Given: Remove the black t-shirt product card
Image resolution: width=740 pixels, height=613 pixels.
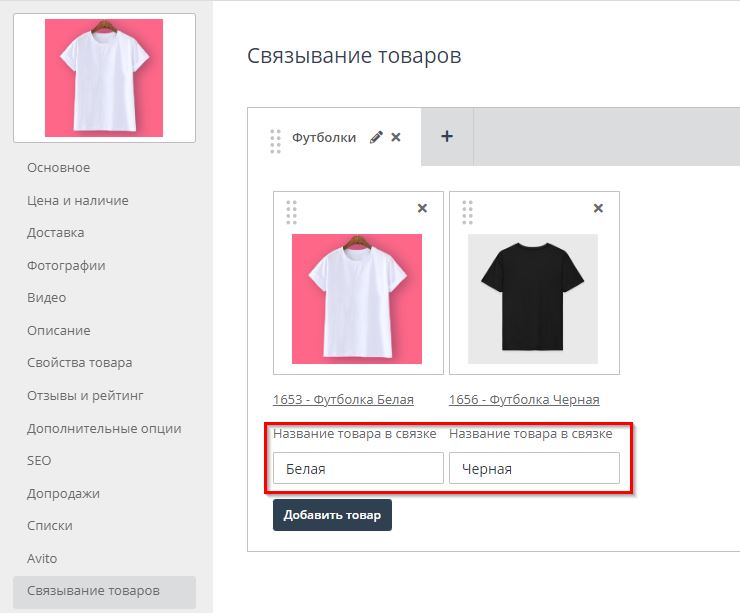Looking at the screenshot, I should [598, 208].
